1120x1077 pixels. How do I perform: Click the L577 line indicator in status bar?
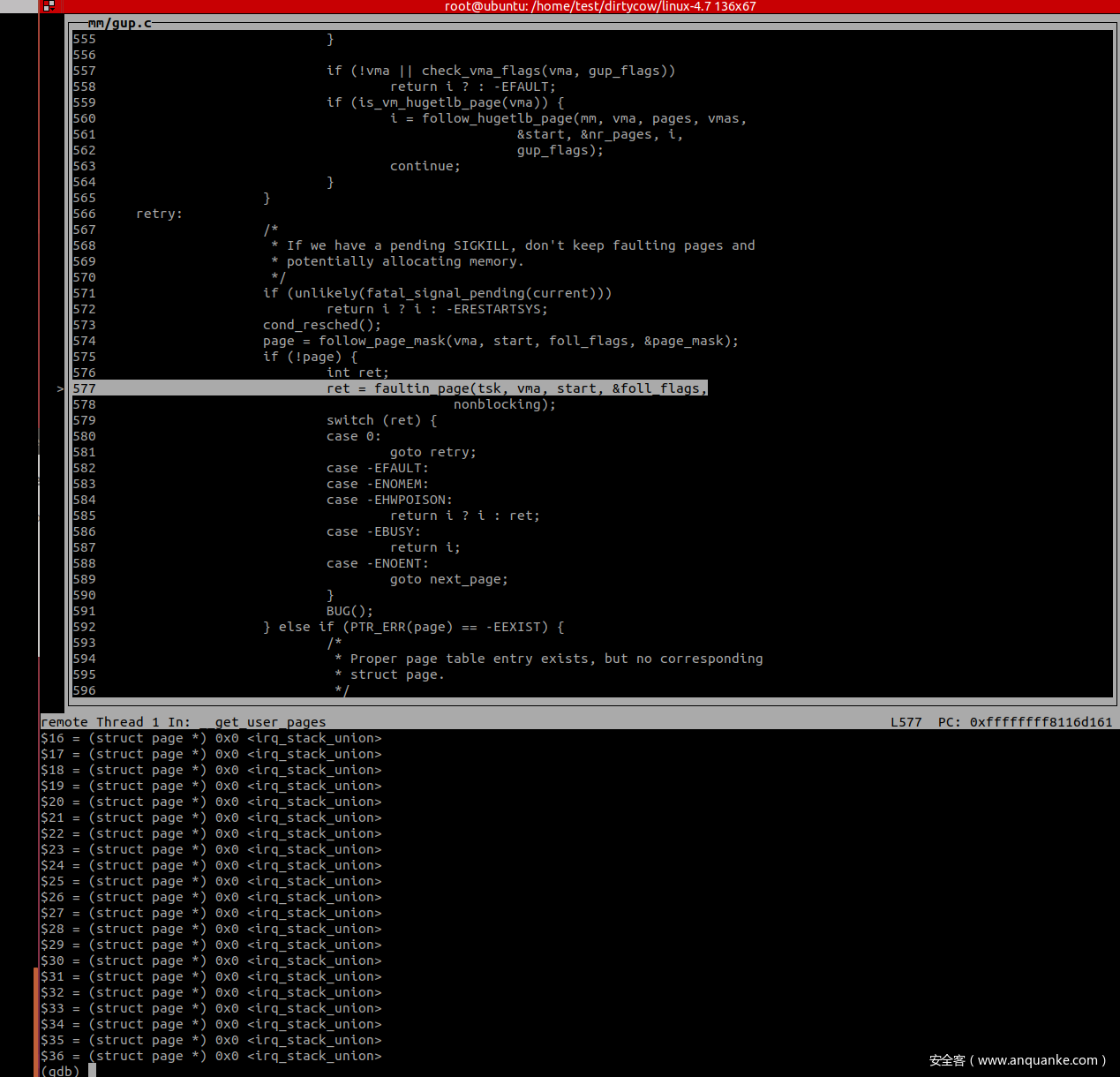coord(906,722)
